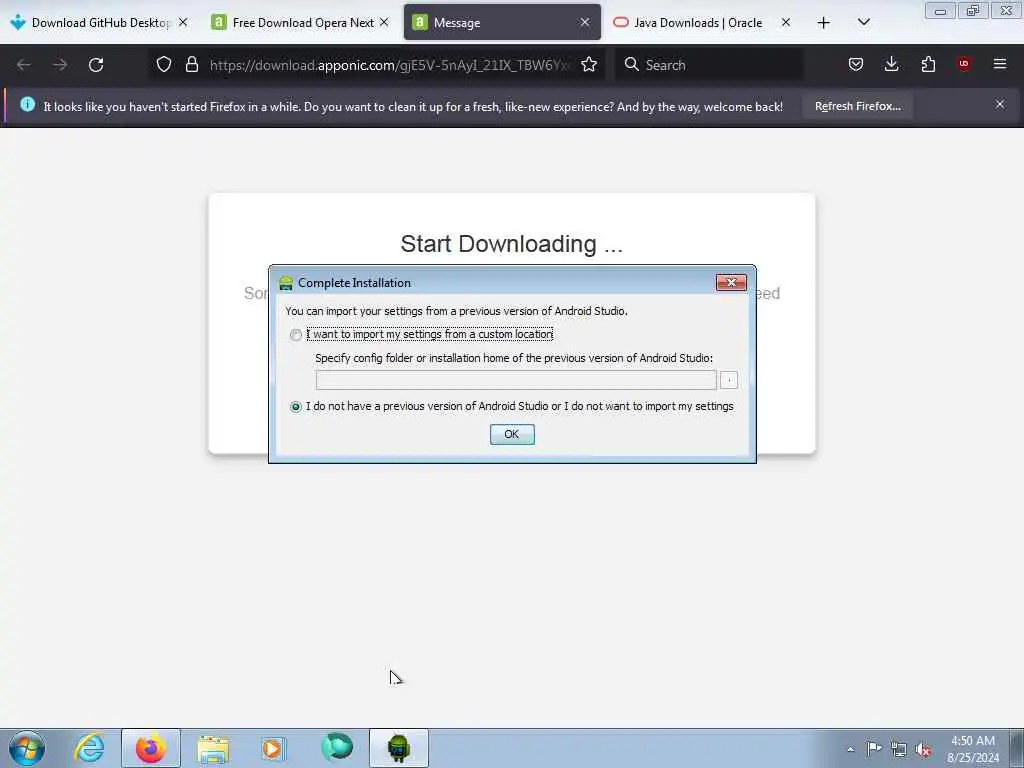Dismiss the Firefox refresh notification bar

pyautogui.click(x=1000, y=104)
